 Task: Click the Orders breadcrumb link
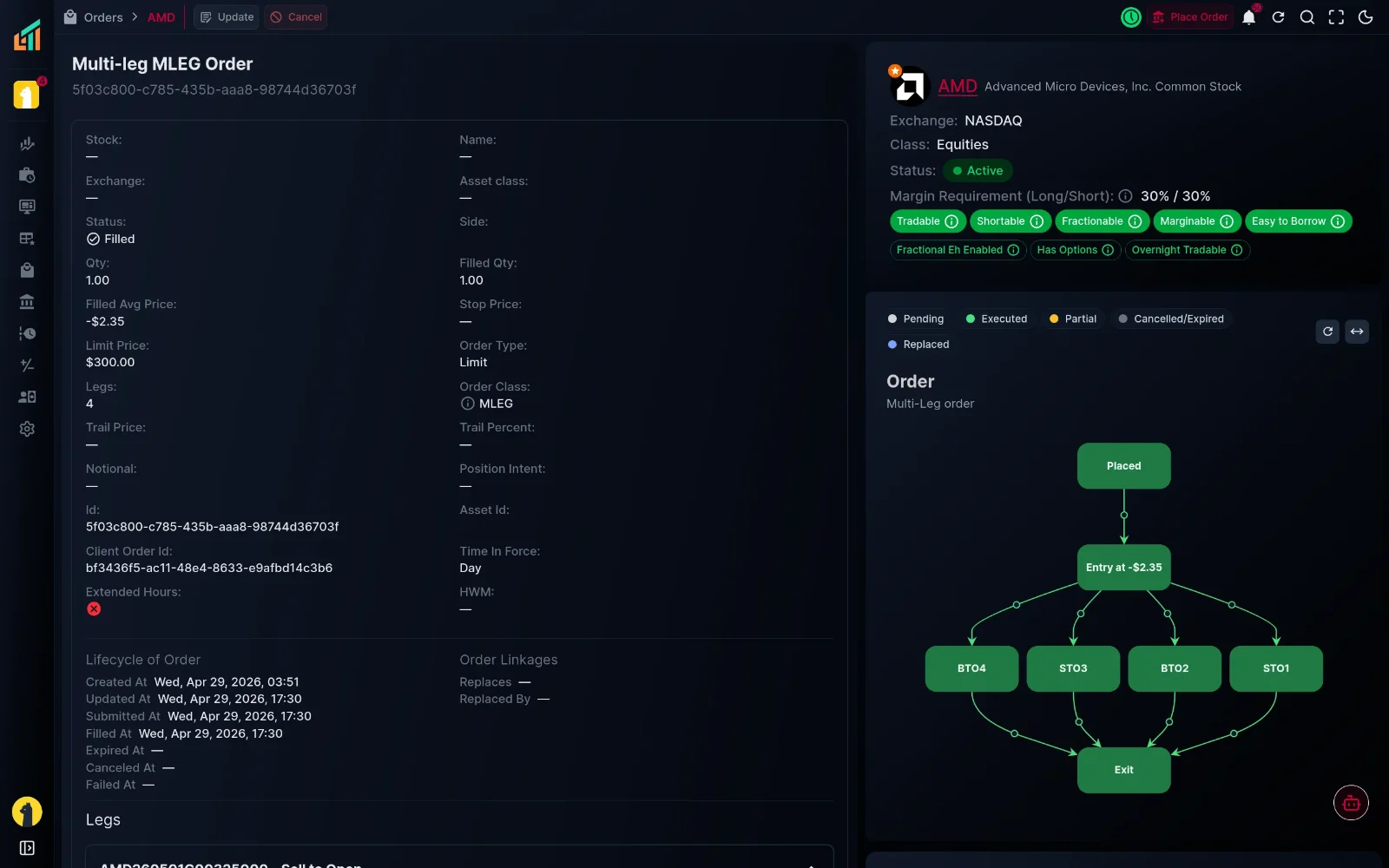[103, 17]
